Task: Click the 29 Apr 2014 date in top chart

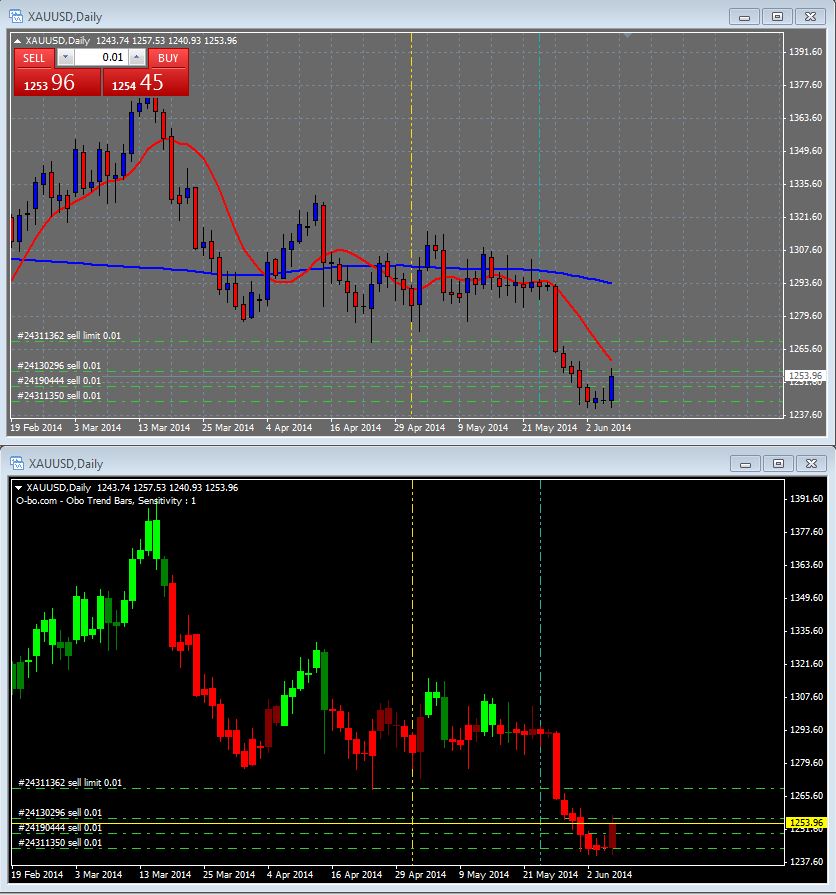Action: click(419, 427)
